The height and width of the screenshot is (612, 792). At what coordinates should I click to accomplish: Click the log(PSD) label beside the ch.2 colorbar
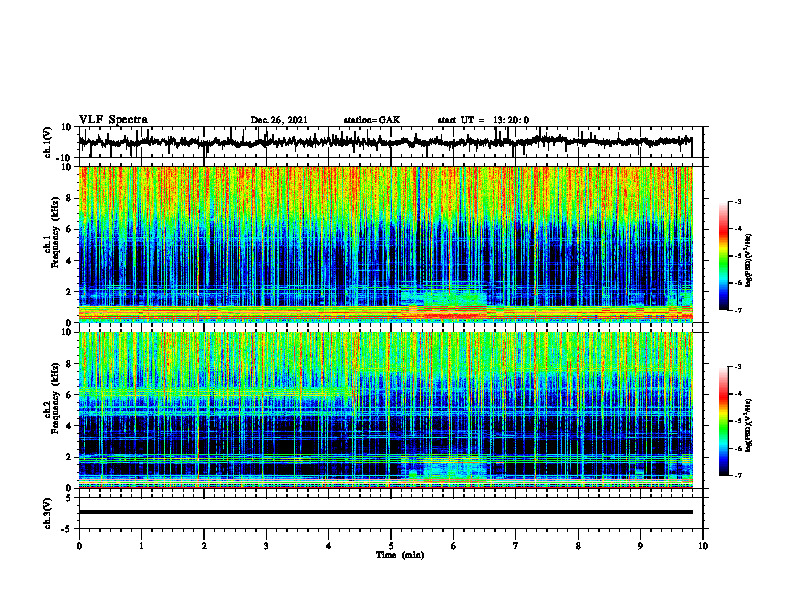pyautogui.click(x=749, y=425)
